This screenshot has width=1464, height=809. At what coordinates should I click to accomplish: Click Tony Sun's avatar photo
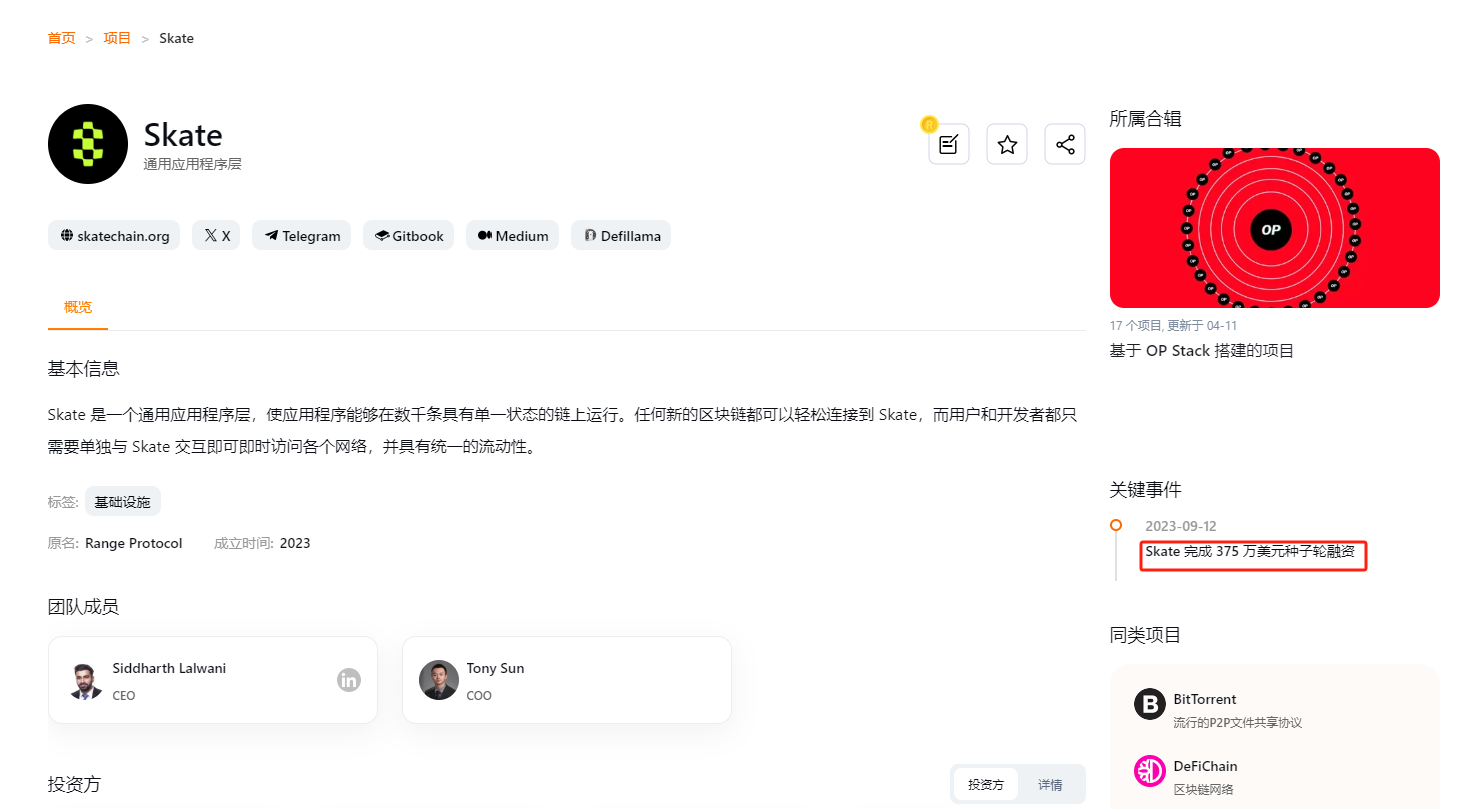click(439, 680)
